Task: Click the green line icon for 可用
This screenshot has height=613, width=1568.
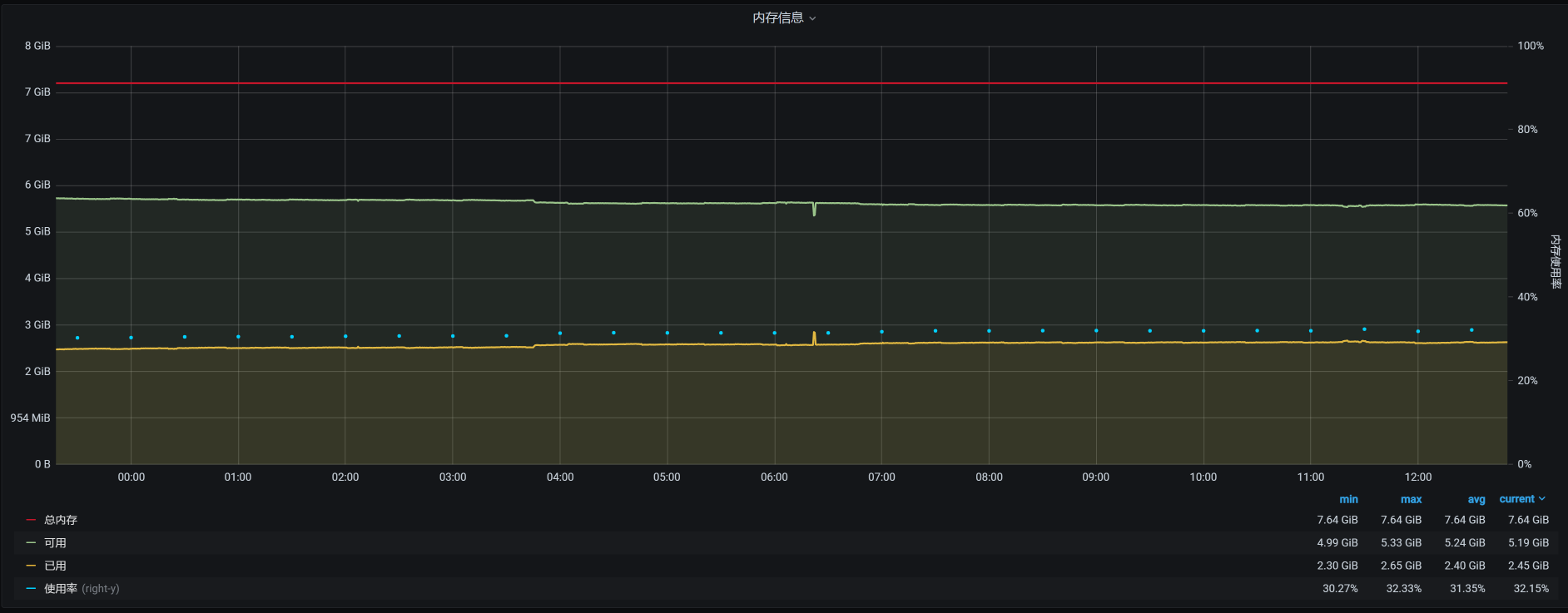Action: tap(31, 543)
